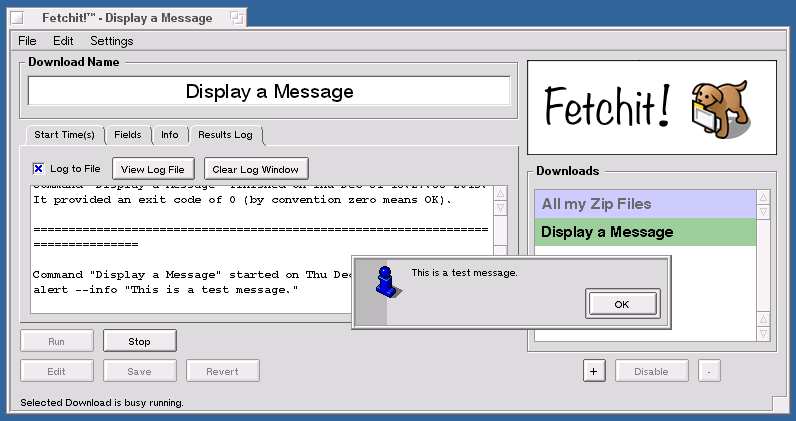The width and height of the screenshot is (796, 421).
Task: Click the window resize corner at bottom right
Action: tap(781, 404)
